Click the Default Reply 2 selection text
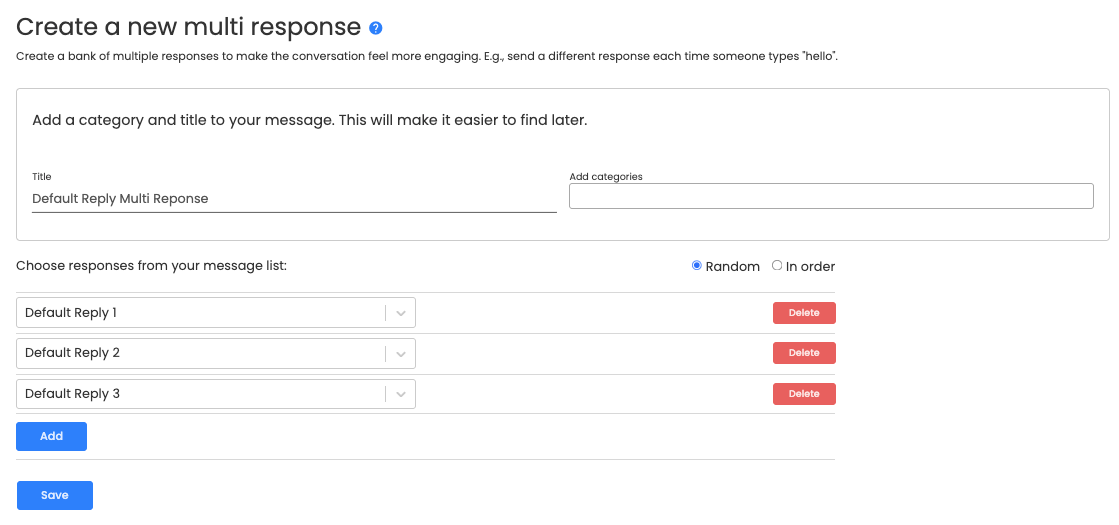This screenshot has height=525, width=1119. tap(72, 353)
